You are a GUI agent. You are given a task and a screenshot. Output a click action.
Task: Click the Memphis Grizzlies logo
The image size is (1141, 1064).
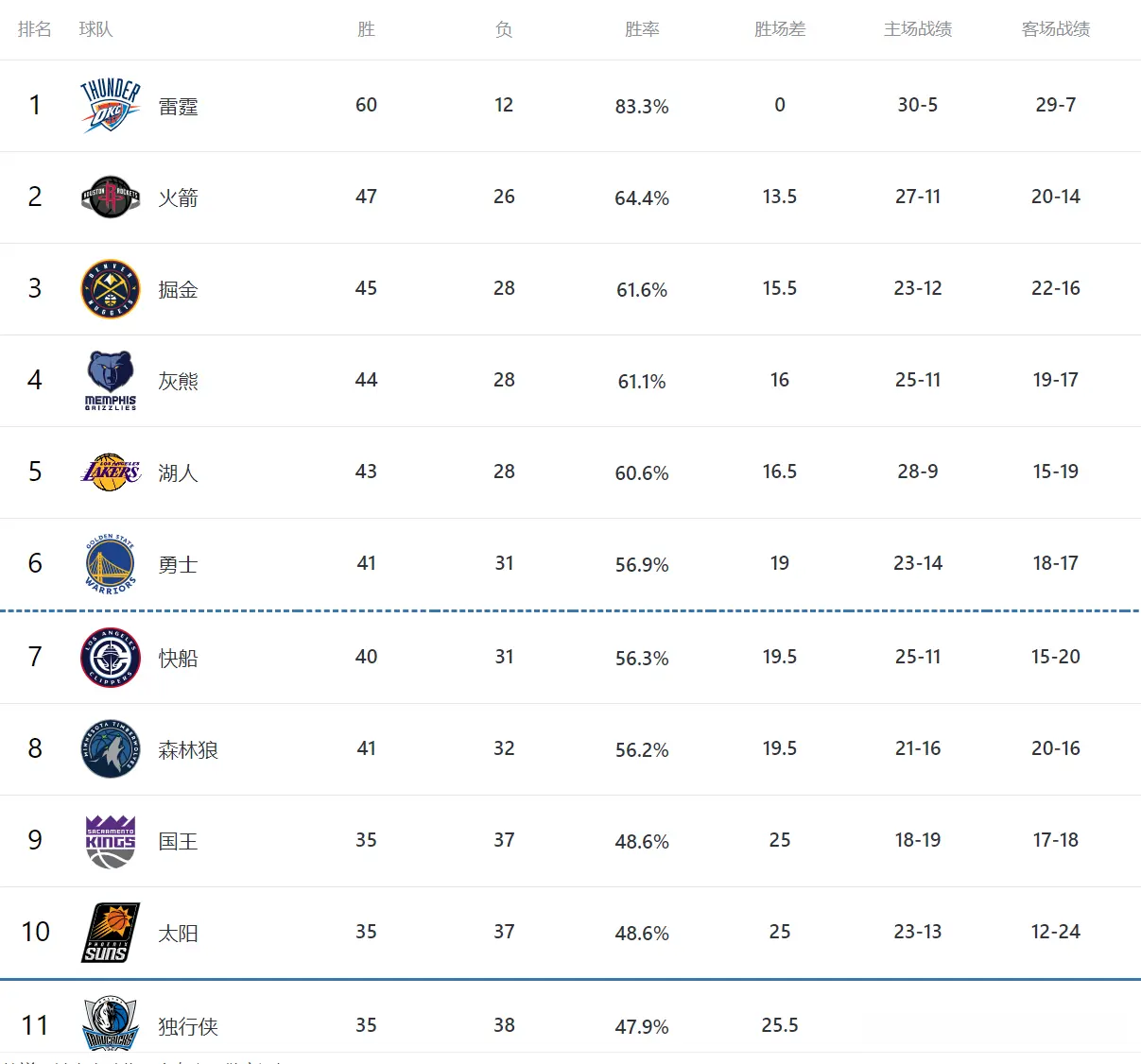[x=111, y=381]
